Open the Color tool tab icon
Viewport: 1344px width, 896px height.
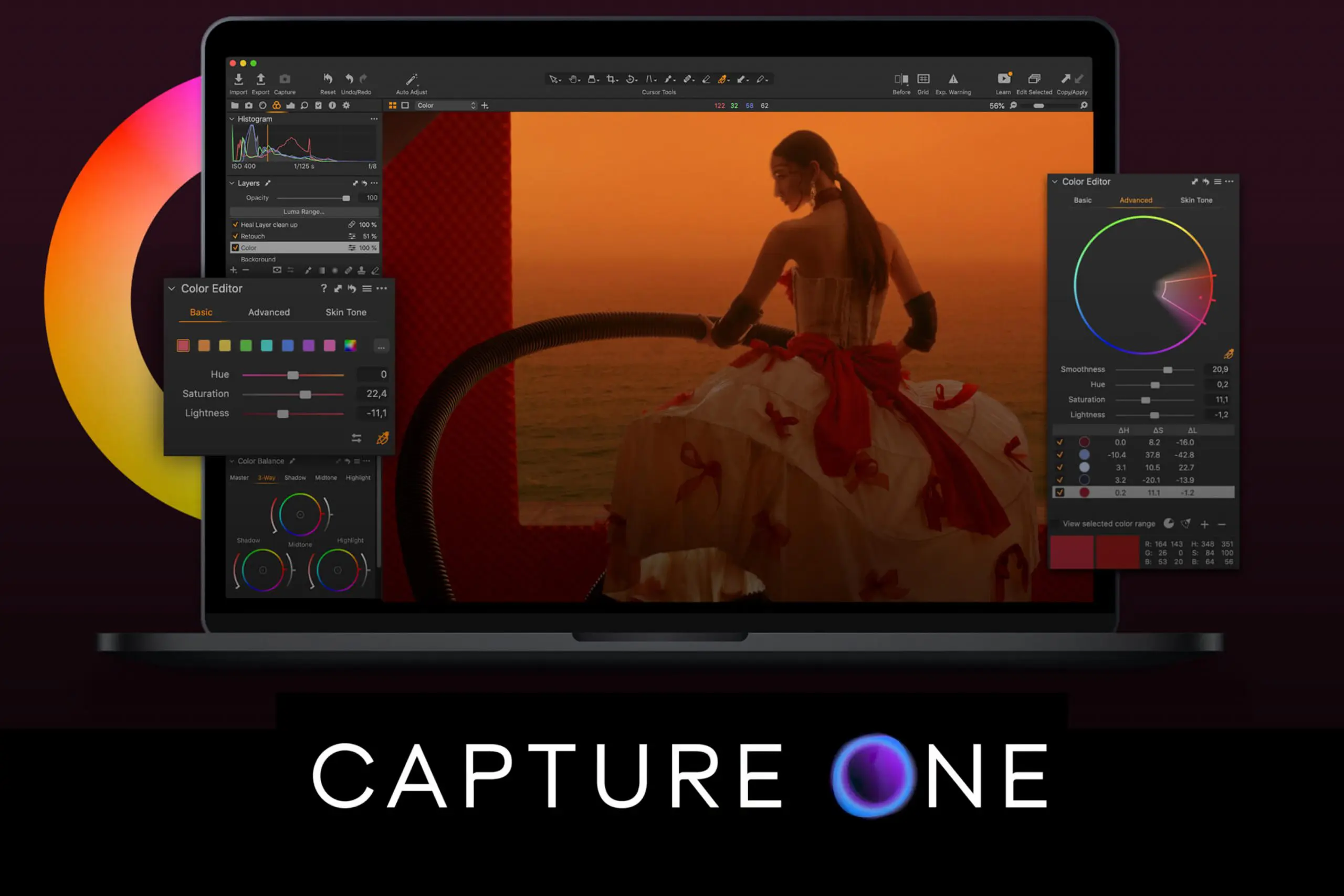277,106
